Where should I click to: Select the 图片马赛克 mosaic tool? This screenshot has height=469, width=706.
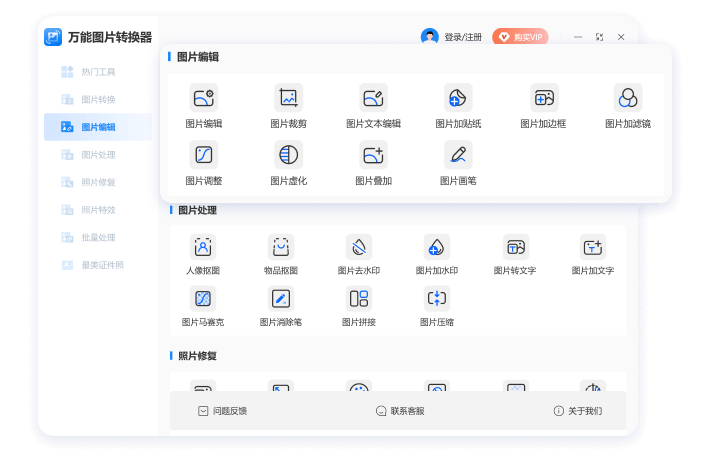point(203,298)
